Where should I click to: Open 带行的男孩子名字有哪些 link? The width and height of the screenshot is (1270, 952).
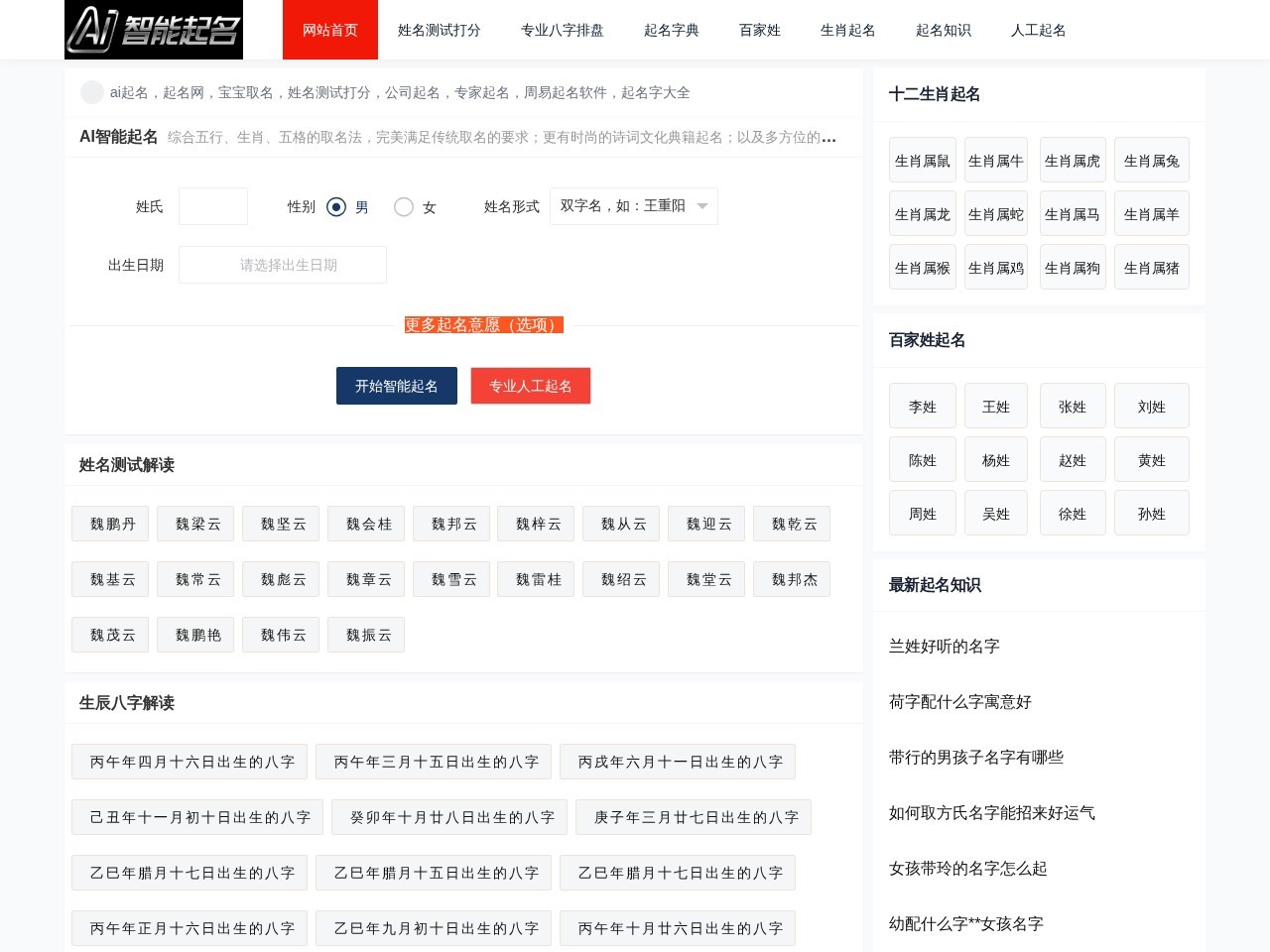pyautogui.click(x=976, y=757)
